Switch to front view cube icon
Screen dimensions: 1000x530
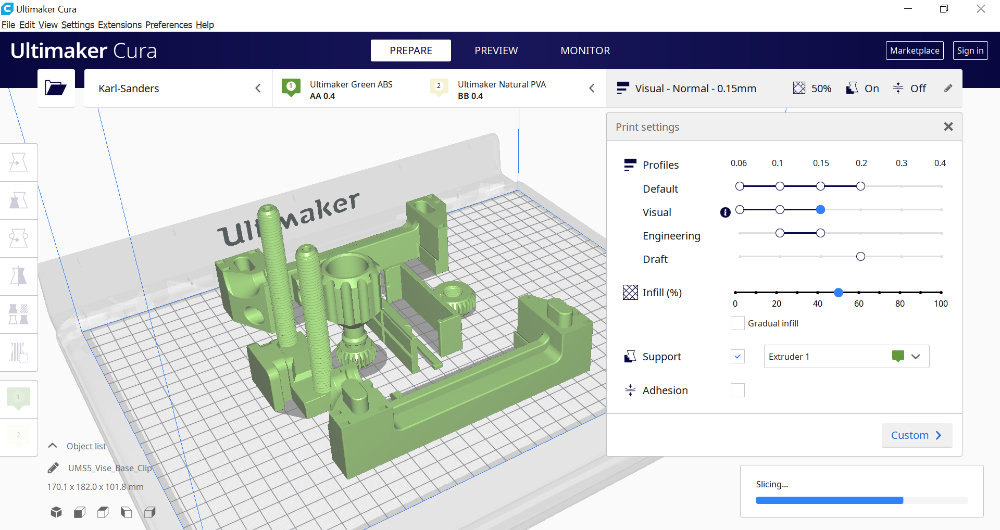point(80,512)
